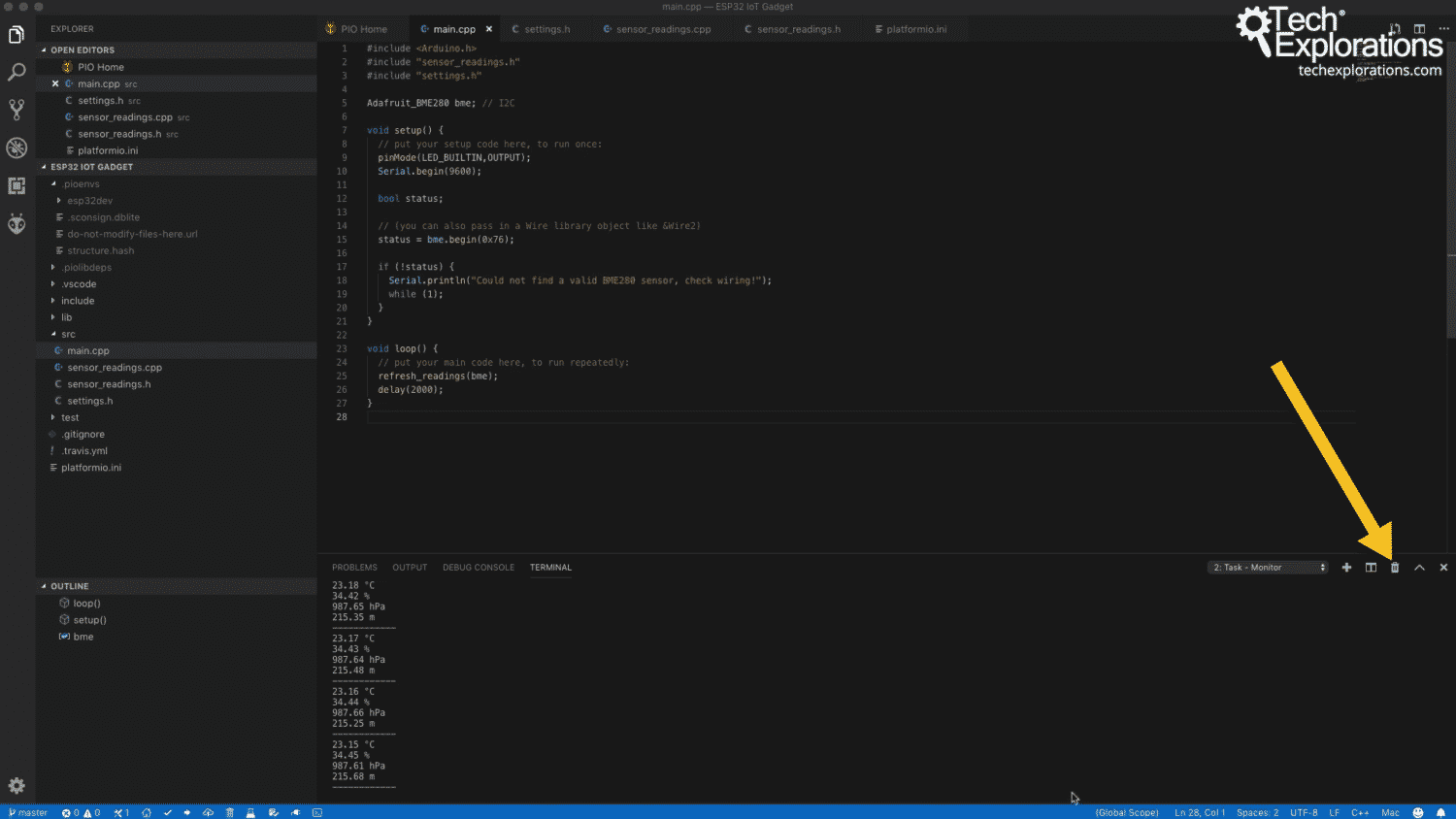Click the PlatformIO Clean trash icon in status bar

pos(230,812)
